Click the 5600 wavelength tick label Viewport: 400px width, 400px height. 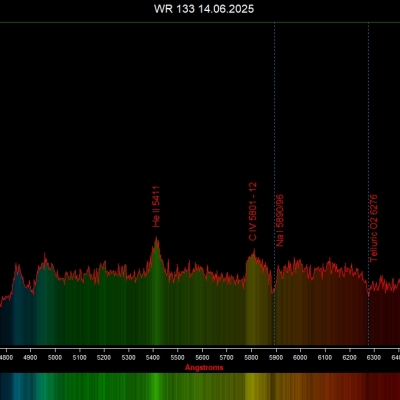click(x=202, y=358)
